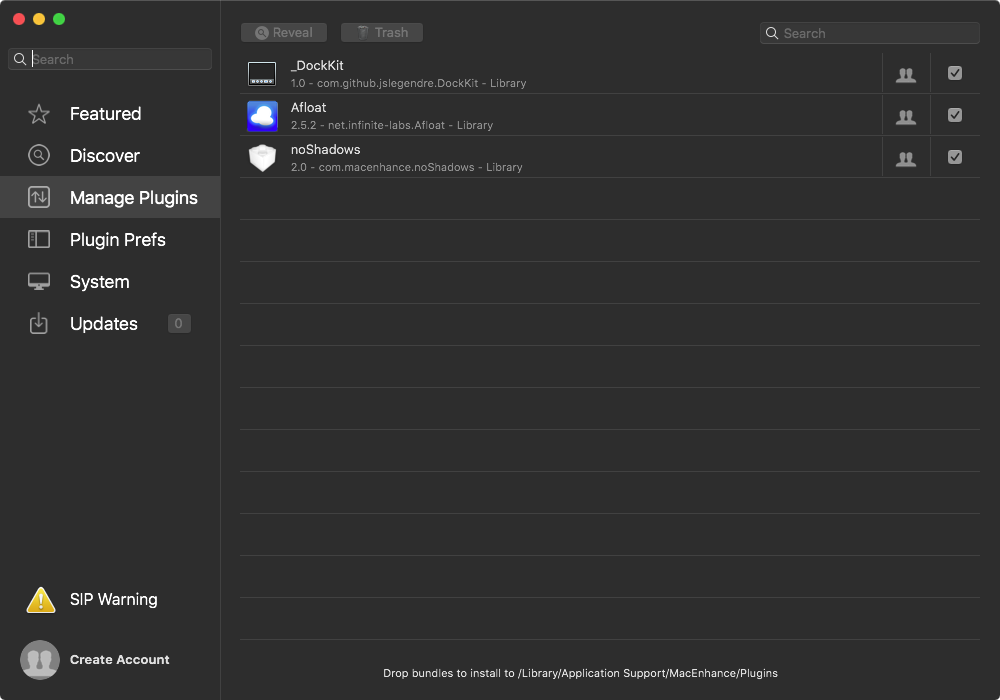Select the Afloat plugin name
The image size is (1000, 700).
pos(309,108)
